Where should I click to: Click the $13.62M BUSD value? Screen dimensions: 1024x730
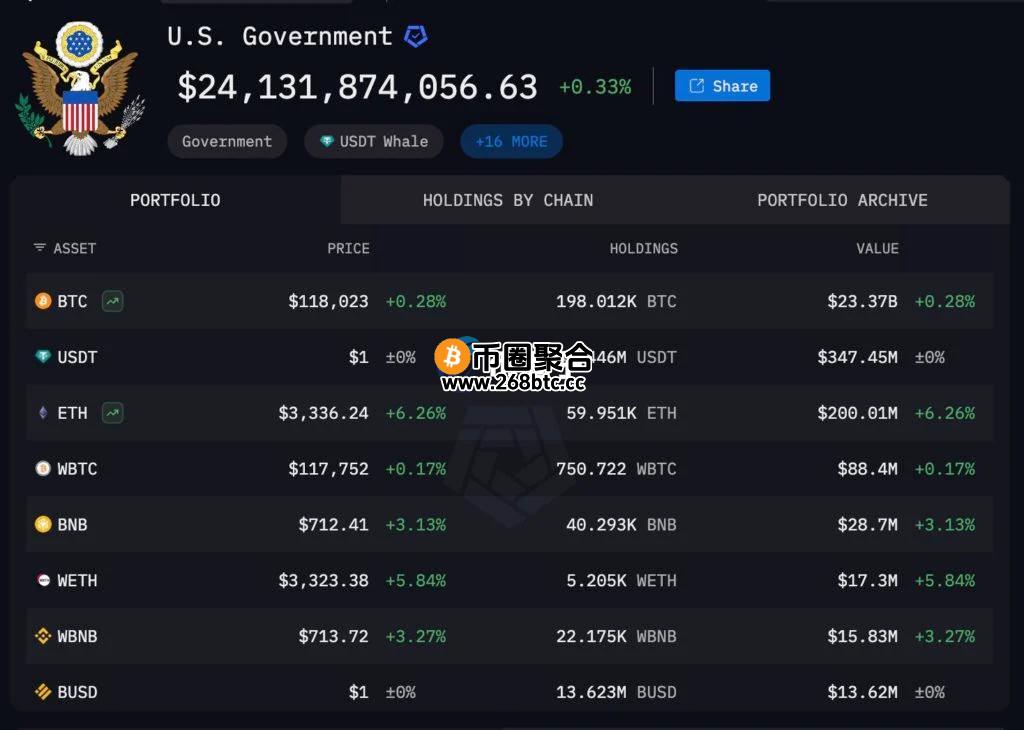click(x=862, y=692)
